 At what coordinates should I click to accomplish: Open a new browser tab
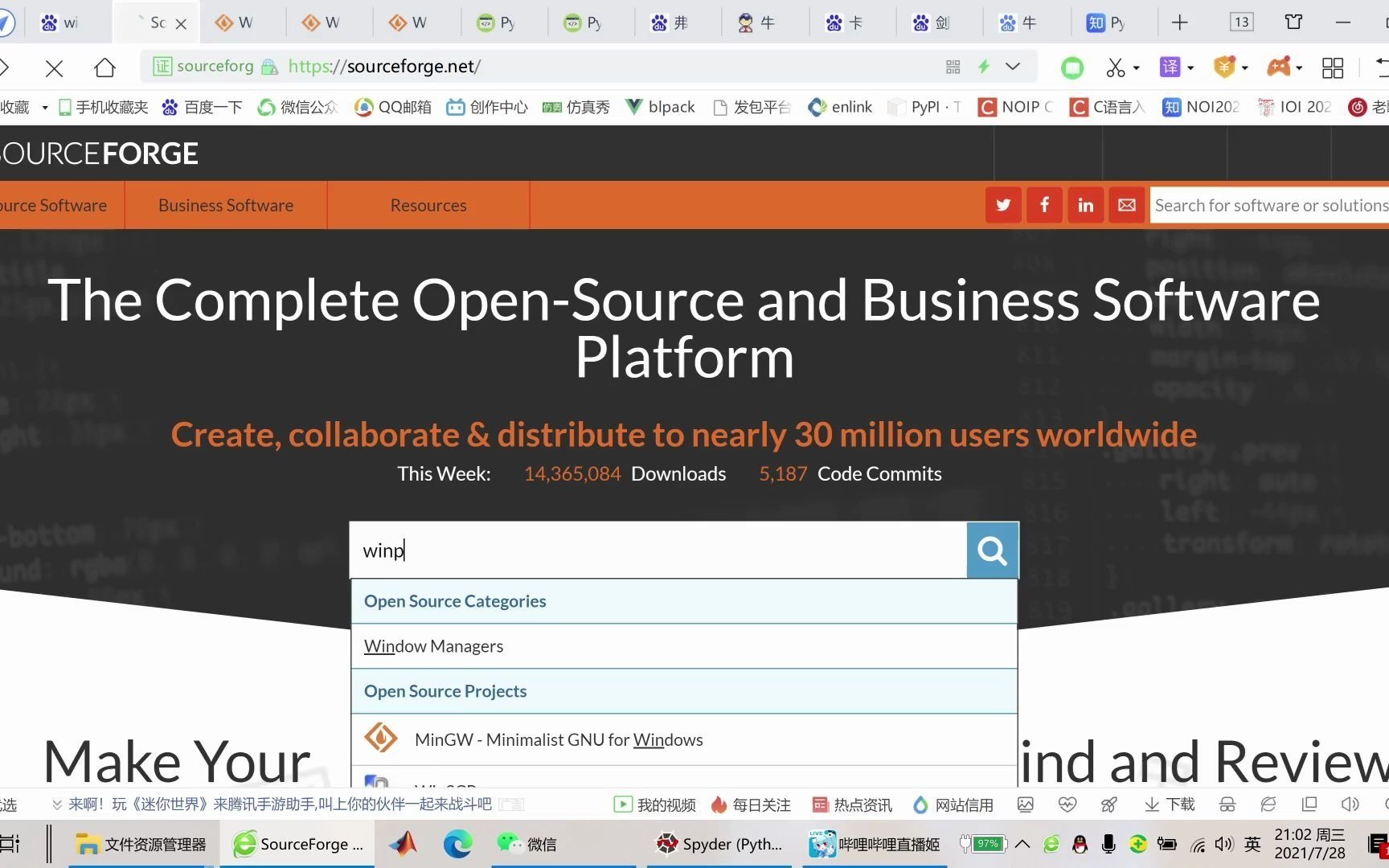[1179, 23]
